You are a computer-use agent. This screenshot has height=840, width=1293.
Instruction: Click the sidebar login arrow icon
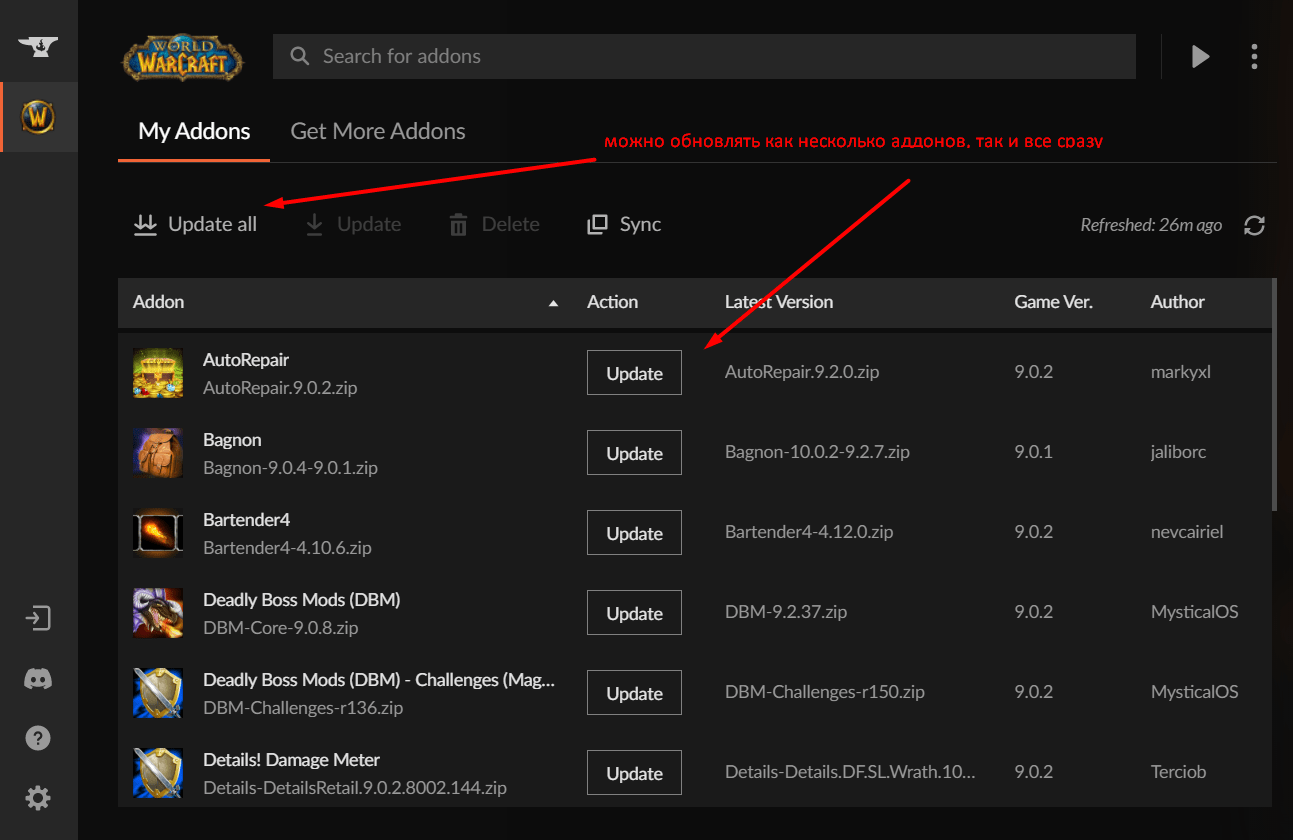pyautogui.click(x=38, y=618)
